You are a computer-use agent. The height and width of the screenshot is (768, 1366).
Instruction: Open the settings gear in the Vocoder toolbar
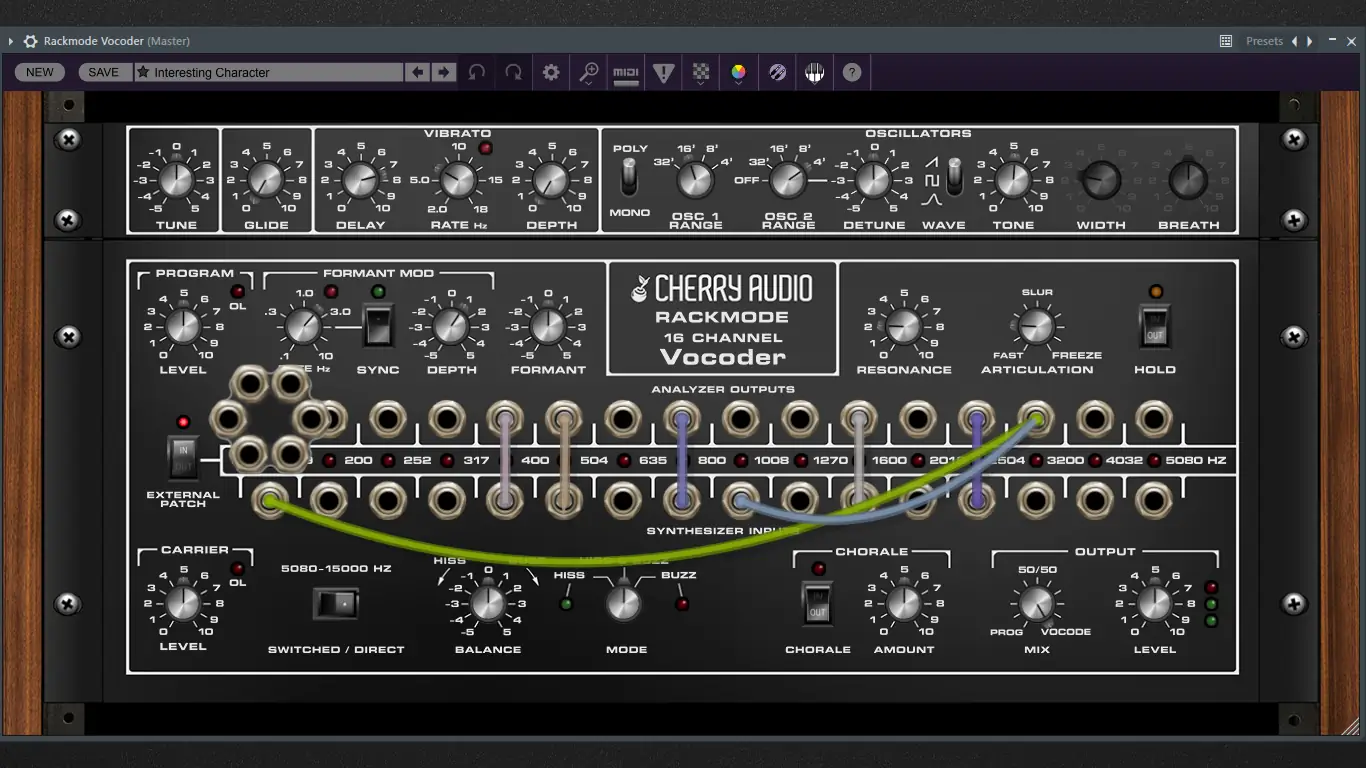(x=551, y=72)
